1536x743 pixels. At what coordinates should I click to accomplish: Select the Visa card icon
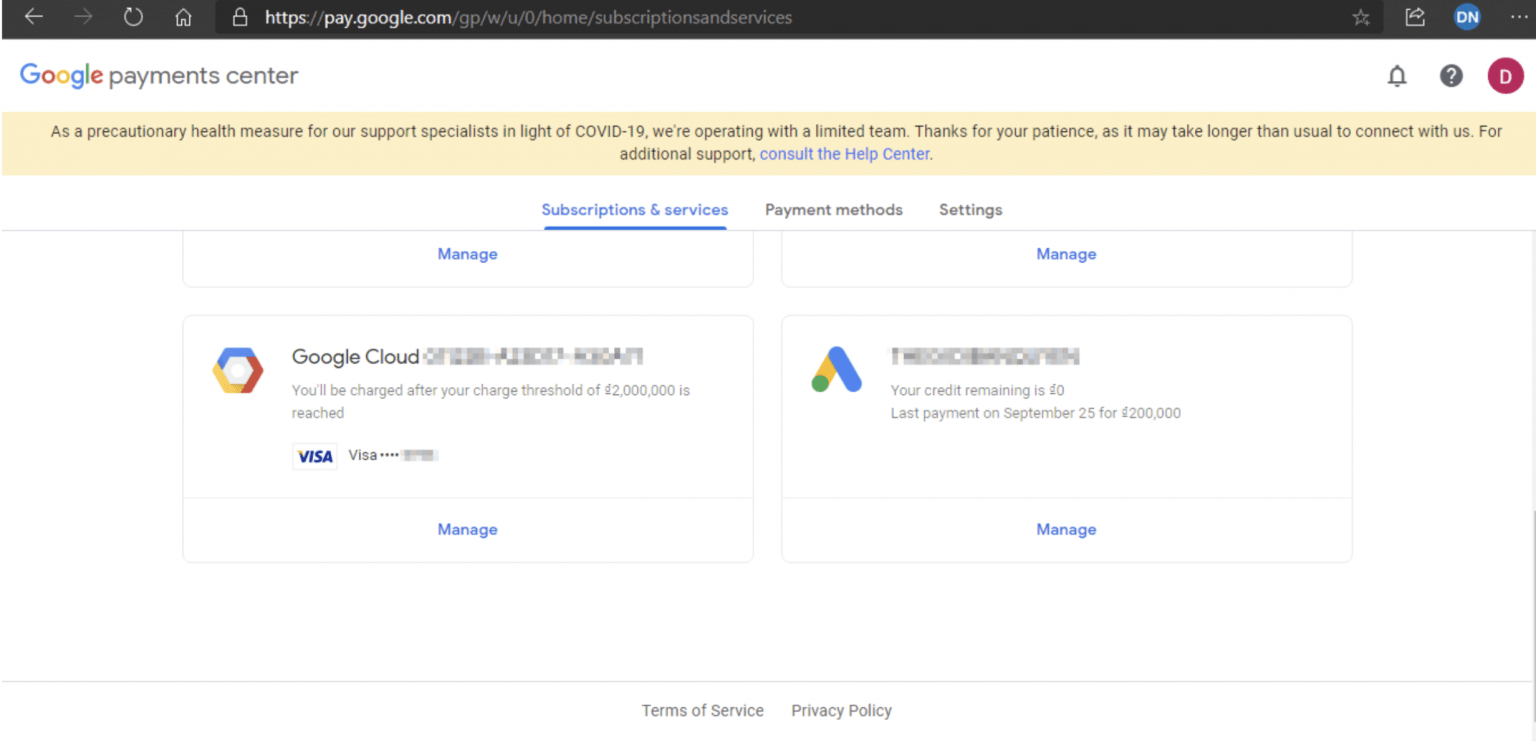[314, 455]
